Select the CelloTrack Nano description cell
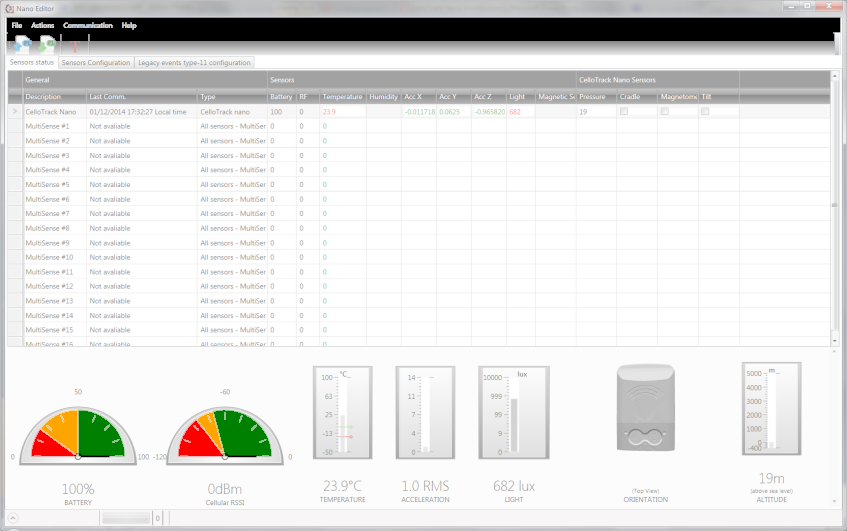This screenshot has height=531, width=847. tap(54, 112)
